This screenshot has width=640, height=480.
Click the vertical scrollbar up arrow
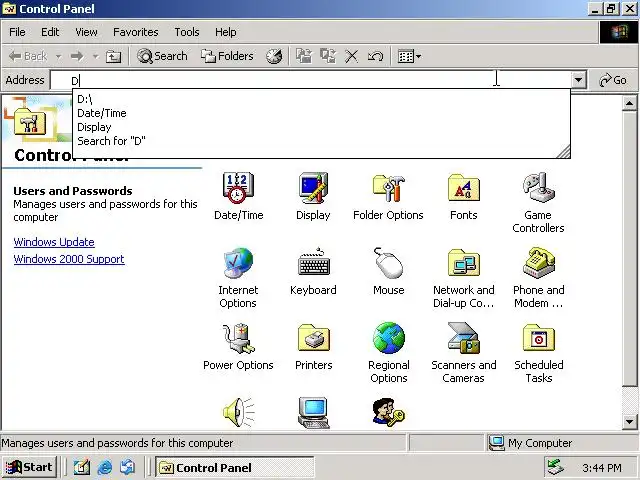pos(629,104)
